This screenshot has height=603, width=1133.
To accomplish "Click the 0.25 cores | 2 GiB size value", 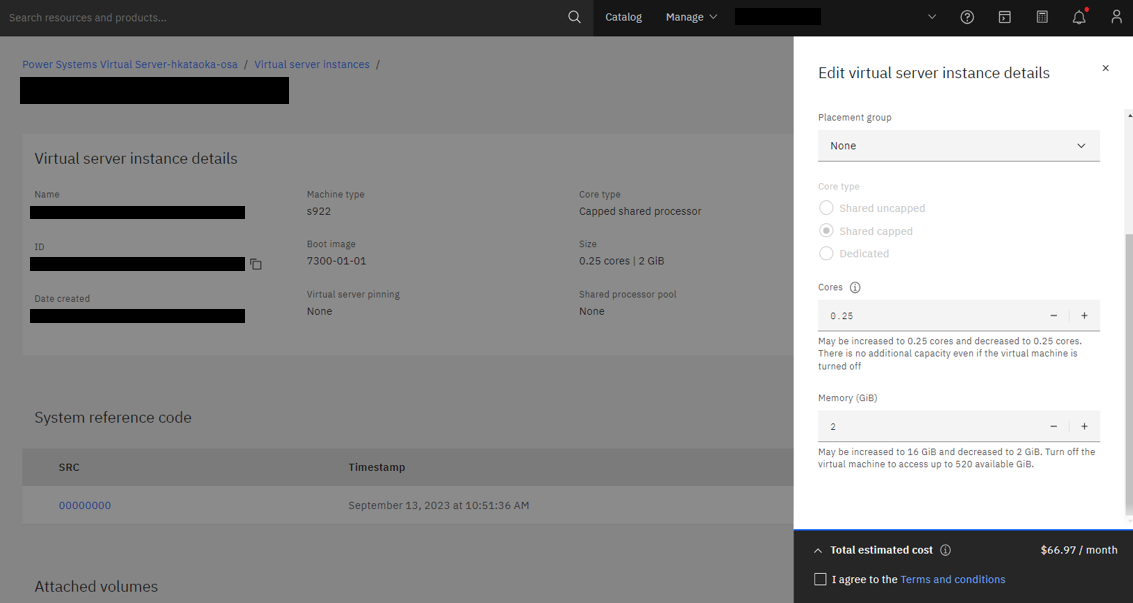I will (x=621, y=261).
